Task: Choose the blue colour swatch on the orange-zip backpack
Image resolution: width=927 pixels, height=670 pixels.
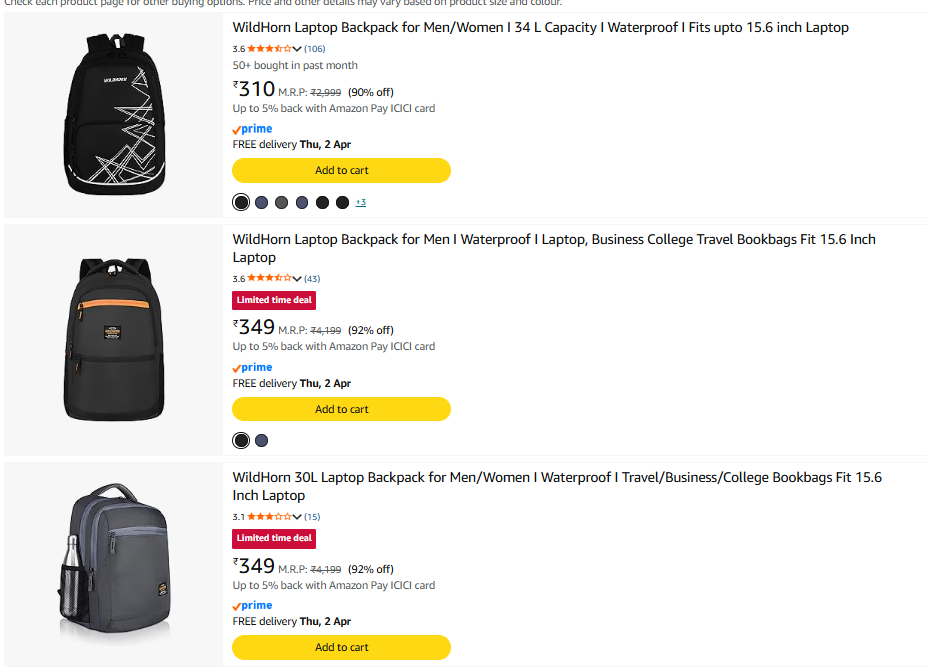Action: click(262, 441)
